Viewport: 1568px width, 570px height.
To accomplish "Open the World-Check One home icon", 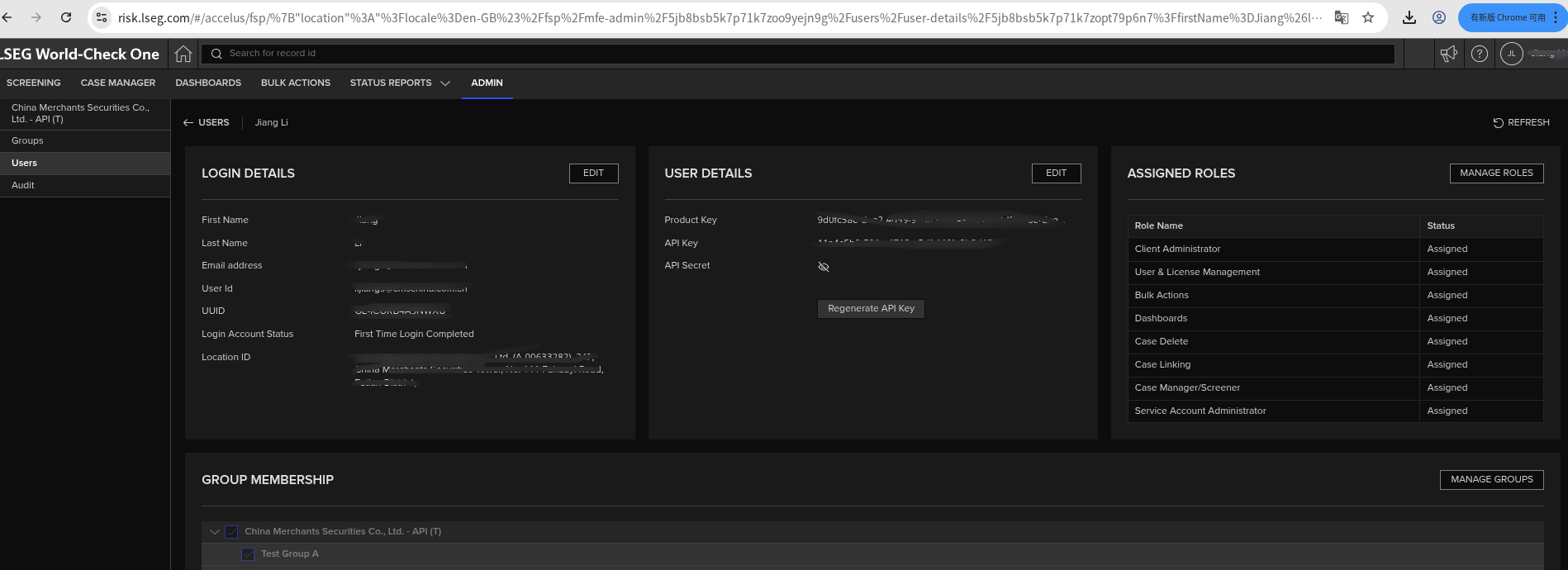I will click(x=183, y=54).
